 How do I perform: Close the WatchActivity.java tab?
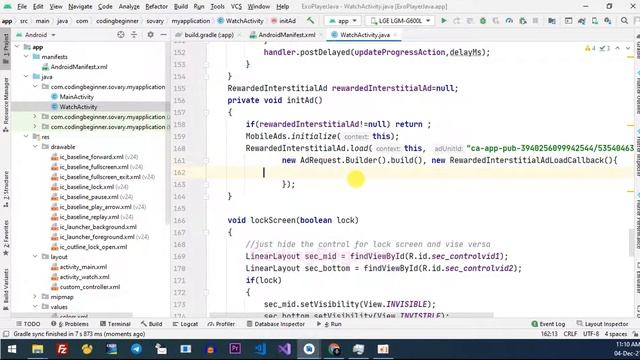(x=395, y=35)
